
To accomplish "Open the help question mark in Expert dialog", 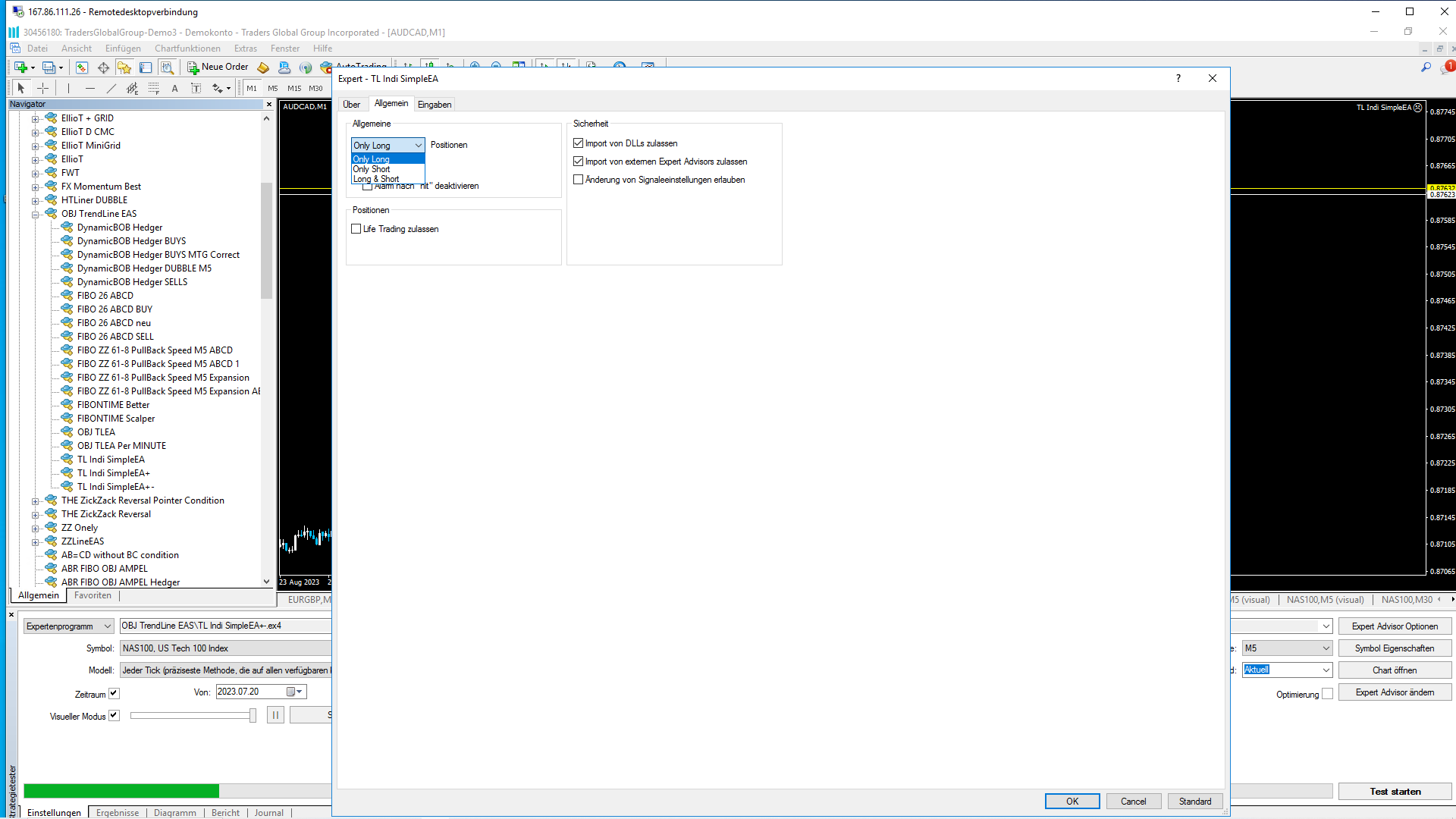I will (x=1178, y=78).
